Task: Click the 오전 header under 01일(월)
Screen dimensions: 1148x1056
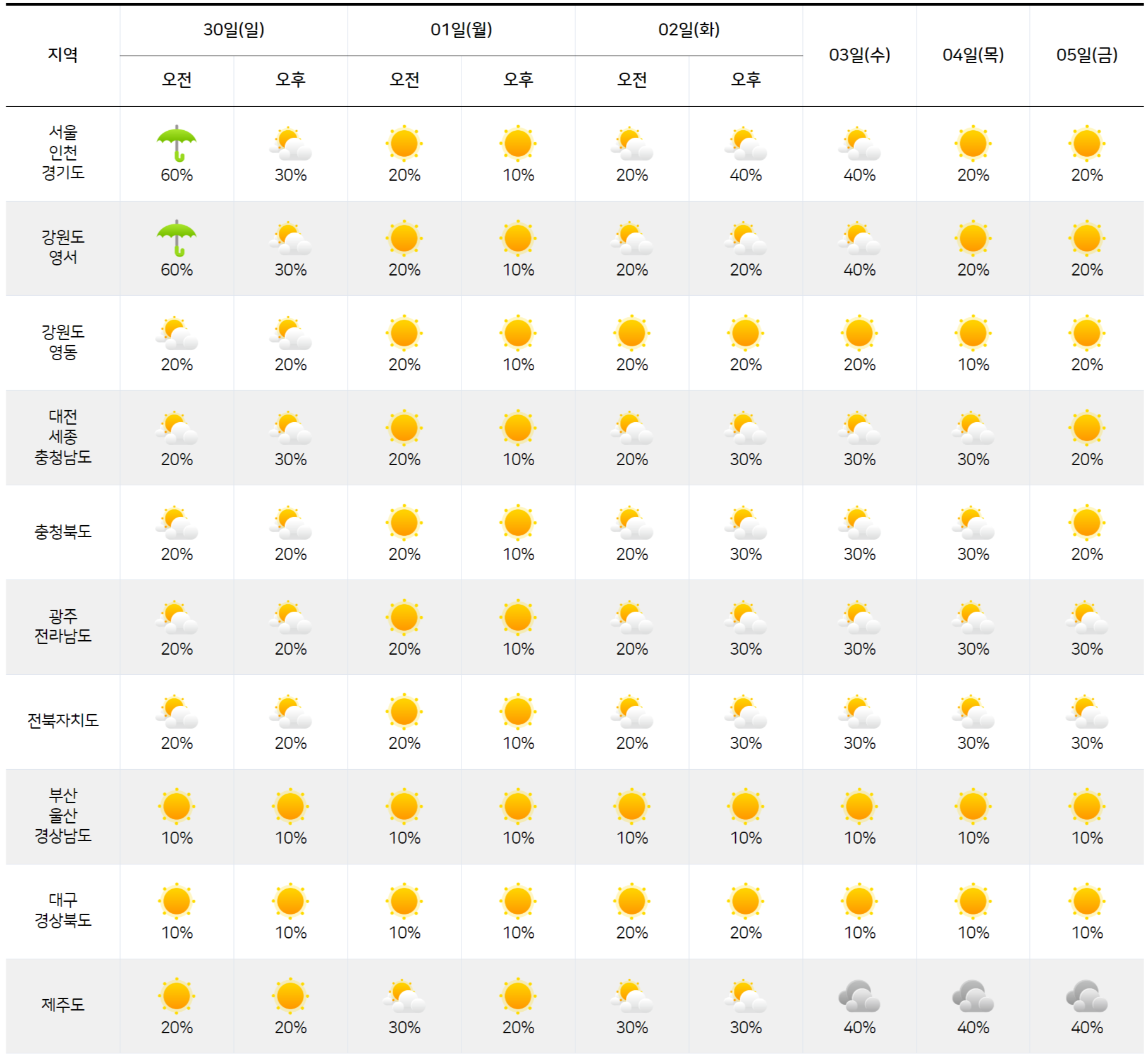Action: (405, 79)
